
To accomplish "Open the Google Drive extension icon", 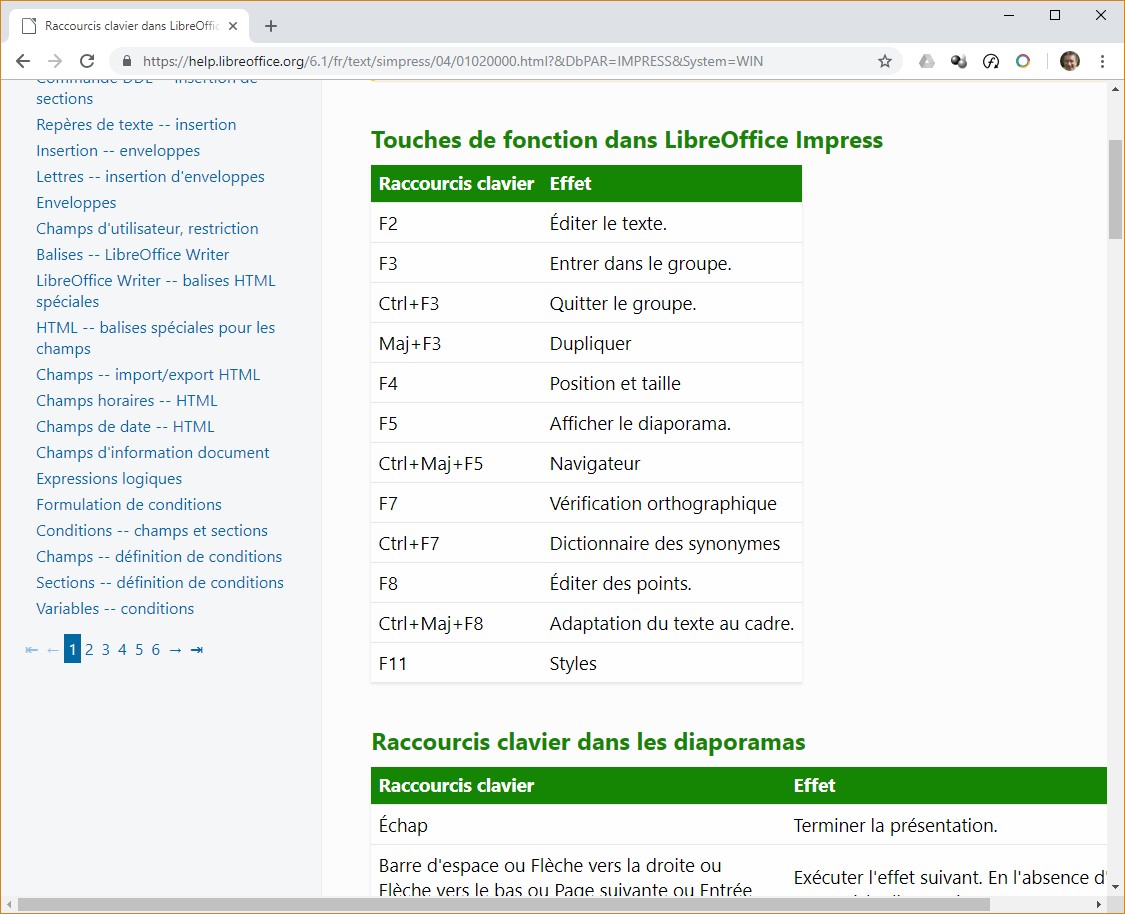I will (x=927, y=61).
